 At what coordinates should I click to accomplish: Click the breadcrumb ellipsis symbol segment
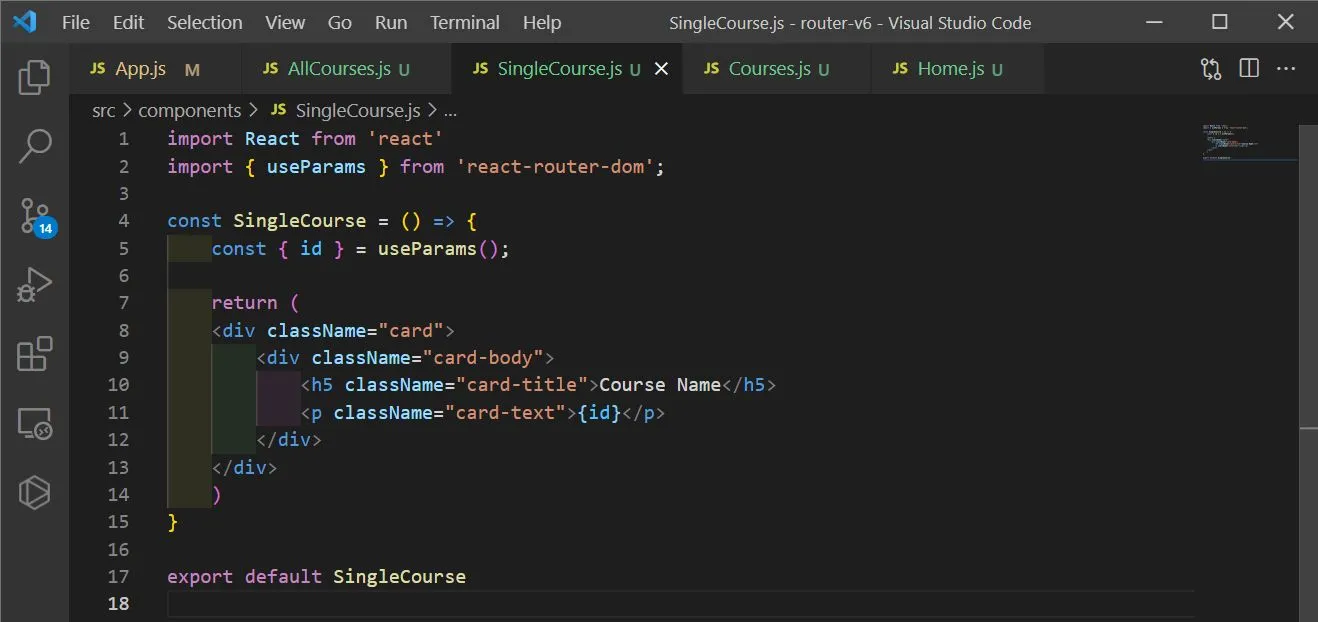pos(450,110)
